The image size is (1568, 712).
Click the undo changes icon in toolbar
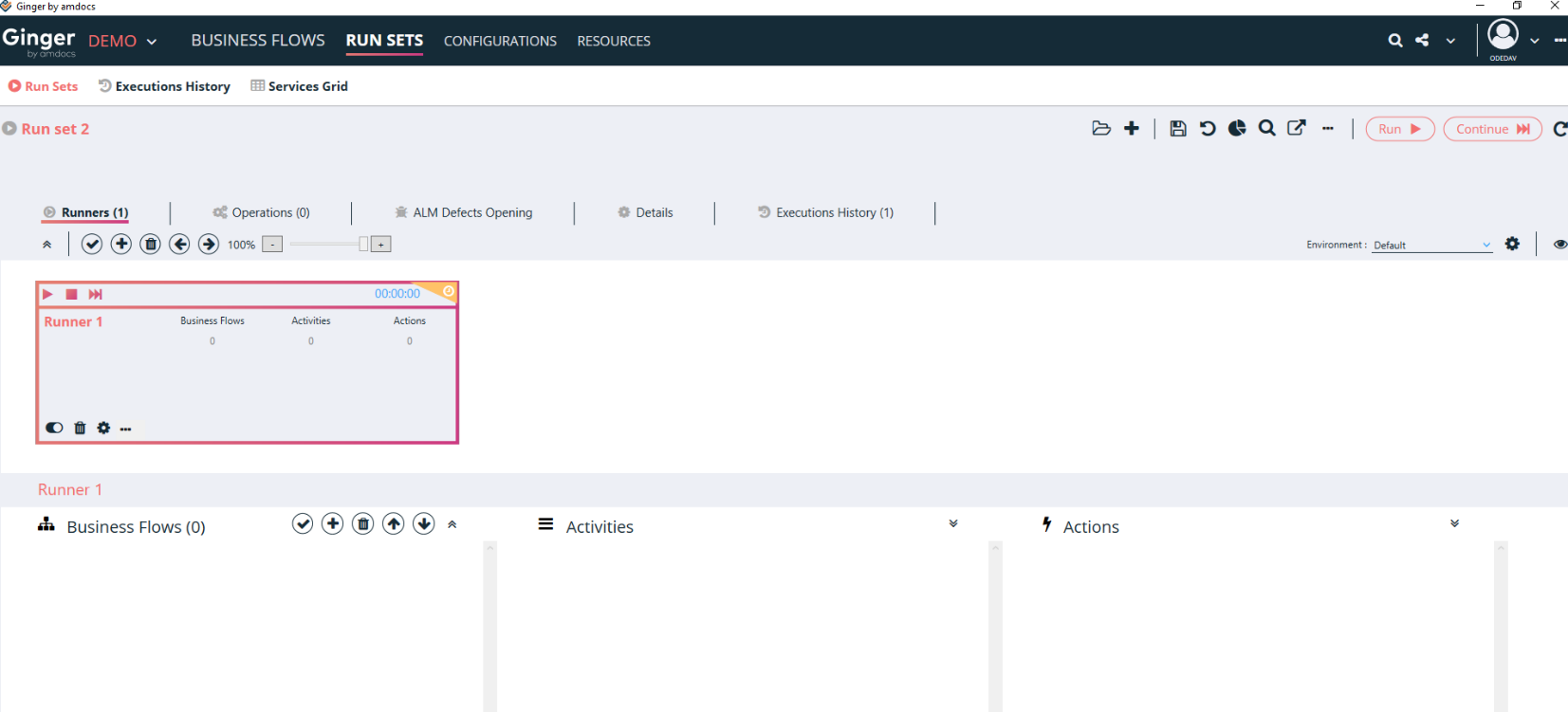pos(1207,129)
